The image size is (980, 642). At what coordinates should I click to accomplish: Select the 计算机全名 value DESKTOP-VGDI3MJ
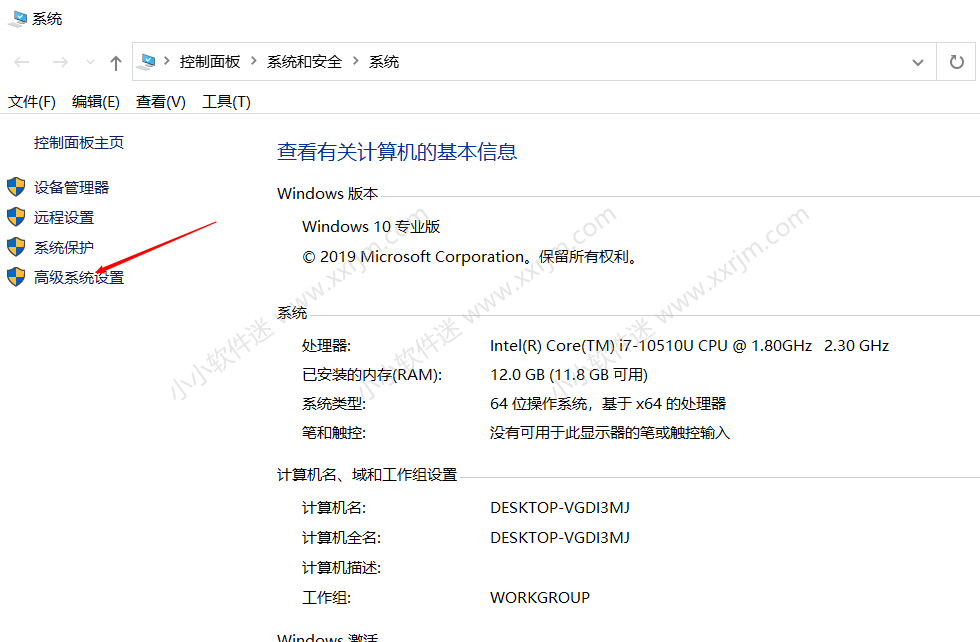[560, 538]
